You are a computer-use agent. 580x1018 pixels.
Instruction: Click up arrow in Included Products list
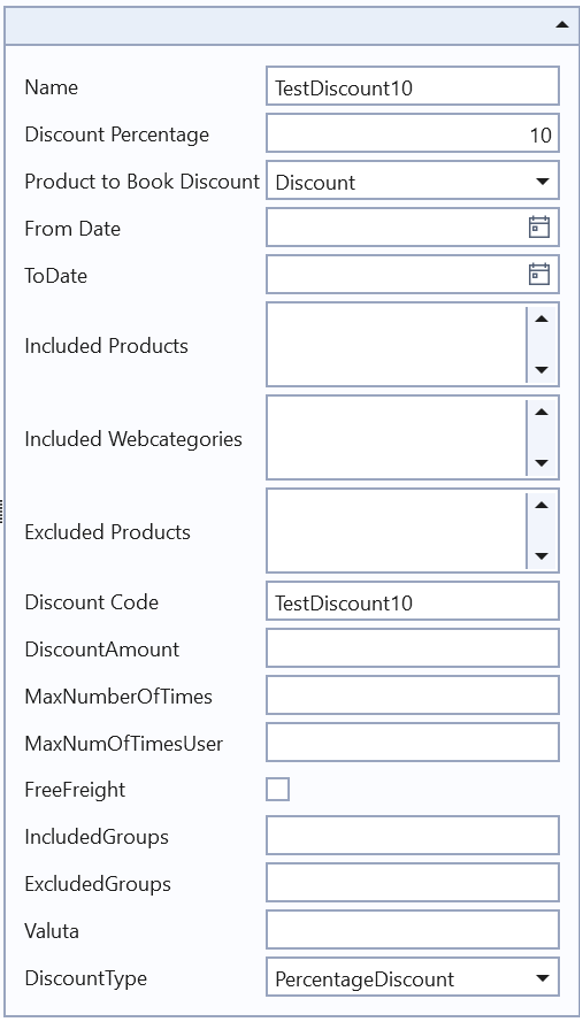point(542,319)
